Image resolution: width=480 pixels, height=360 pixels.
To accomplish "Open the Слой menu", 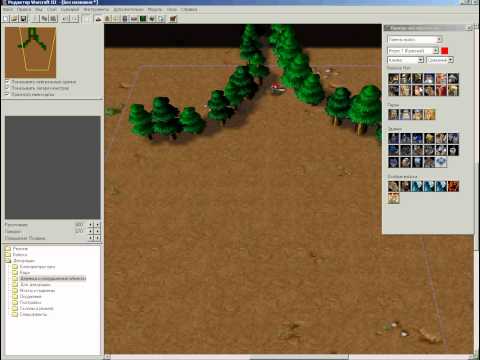I will 52,9.
